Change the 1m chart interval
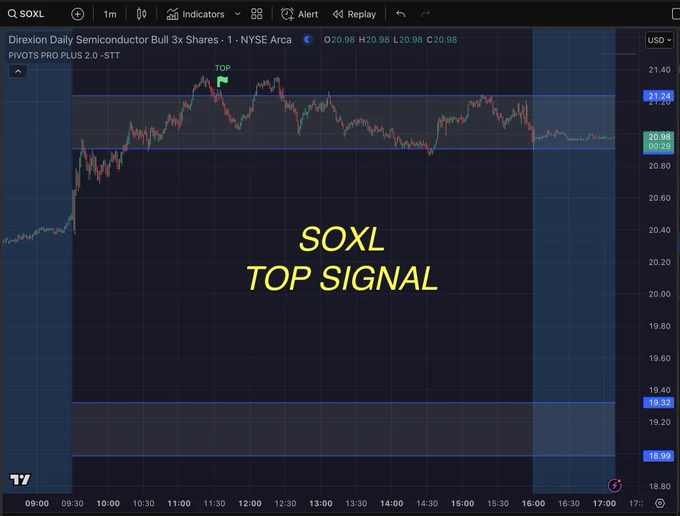The height and width of the screenshot is (516, 680). coord(110,14)
